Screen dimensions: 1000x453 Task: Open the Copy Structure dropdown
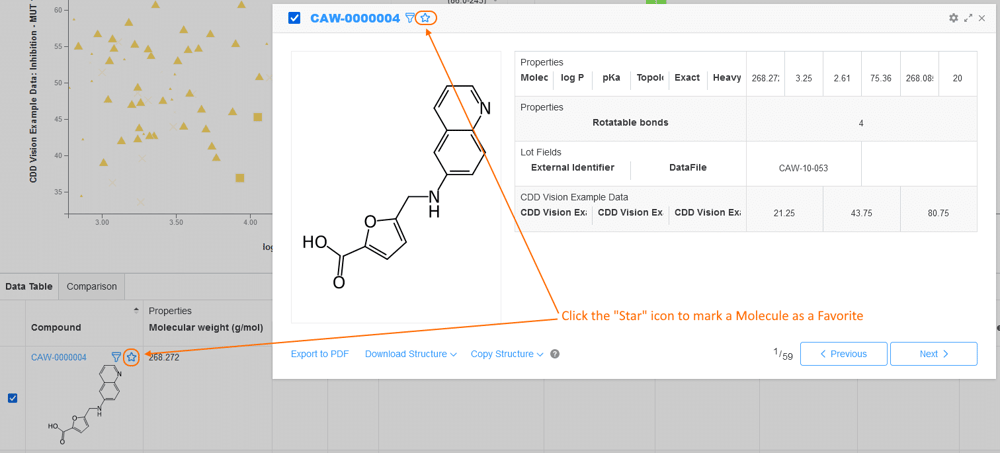click(507, 354)
